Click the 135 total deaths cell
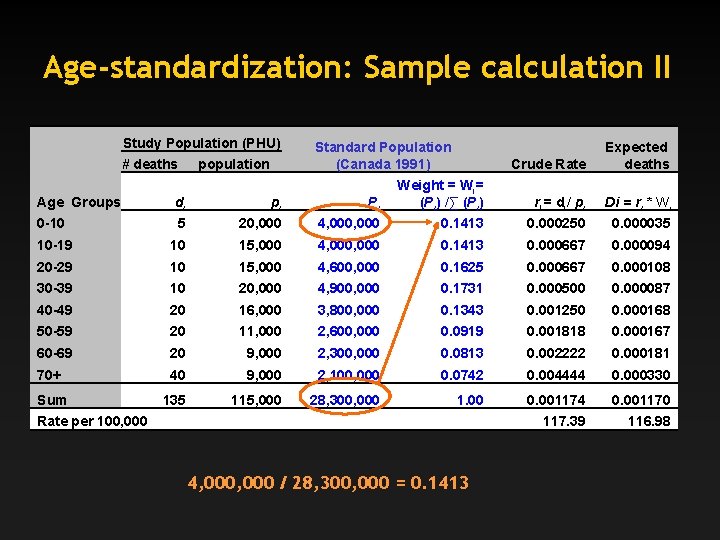 coord(174,400)
